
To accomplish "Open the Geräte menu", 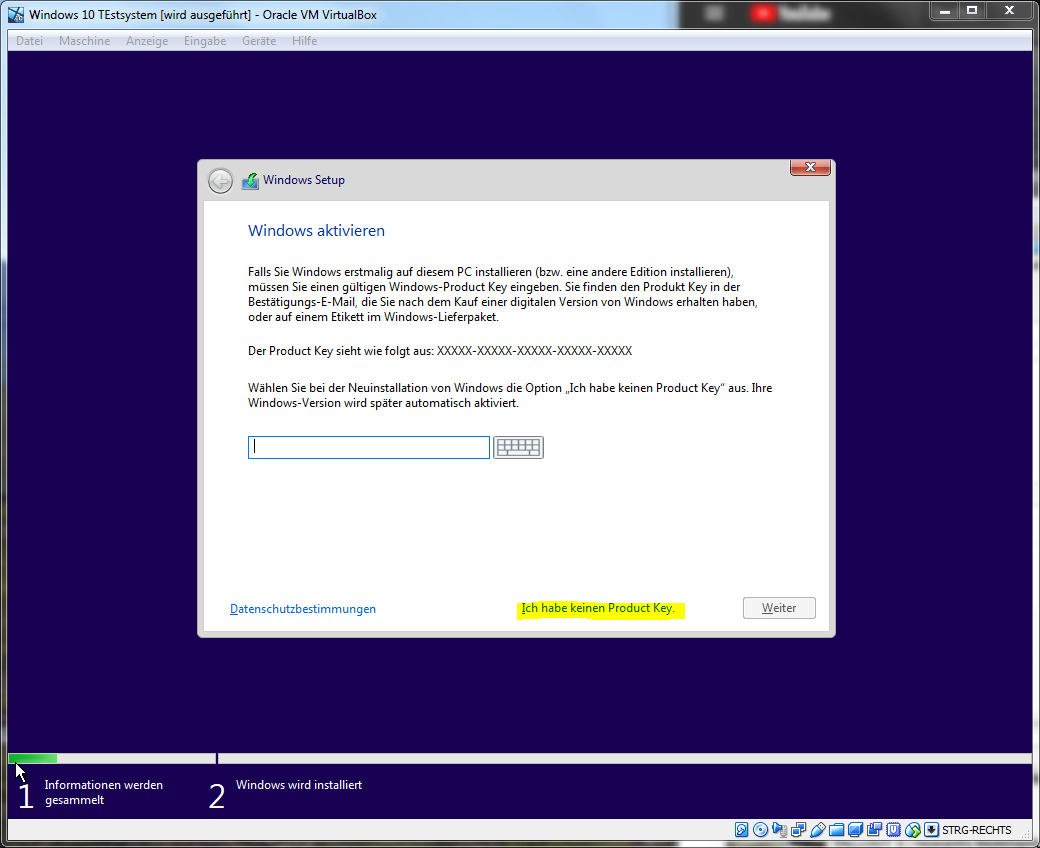I will point(259,41).
